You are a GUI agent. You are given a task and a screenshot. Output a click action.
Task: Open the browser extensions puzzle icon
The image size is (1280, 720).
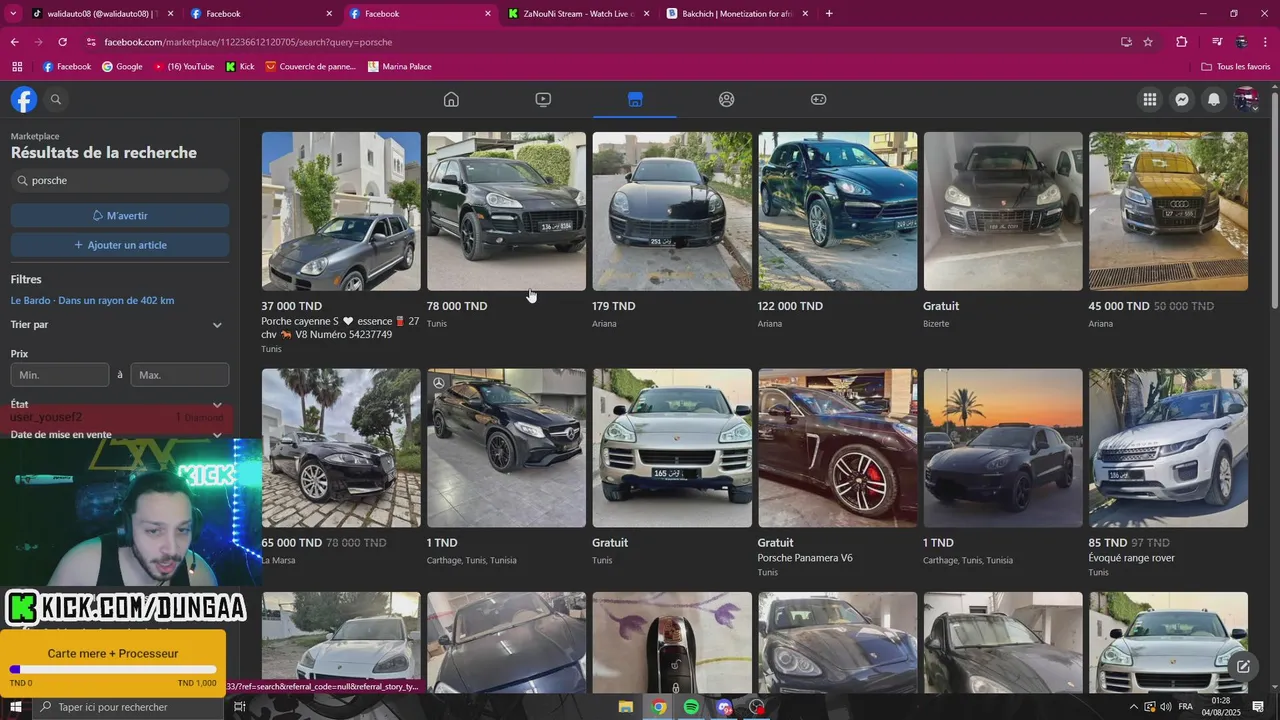(x=1181, y=42)
